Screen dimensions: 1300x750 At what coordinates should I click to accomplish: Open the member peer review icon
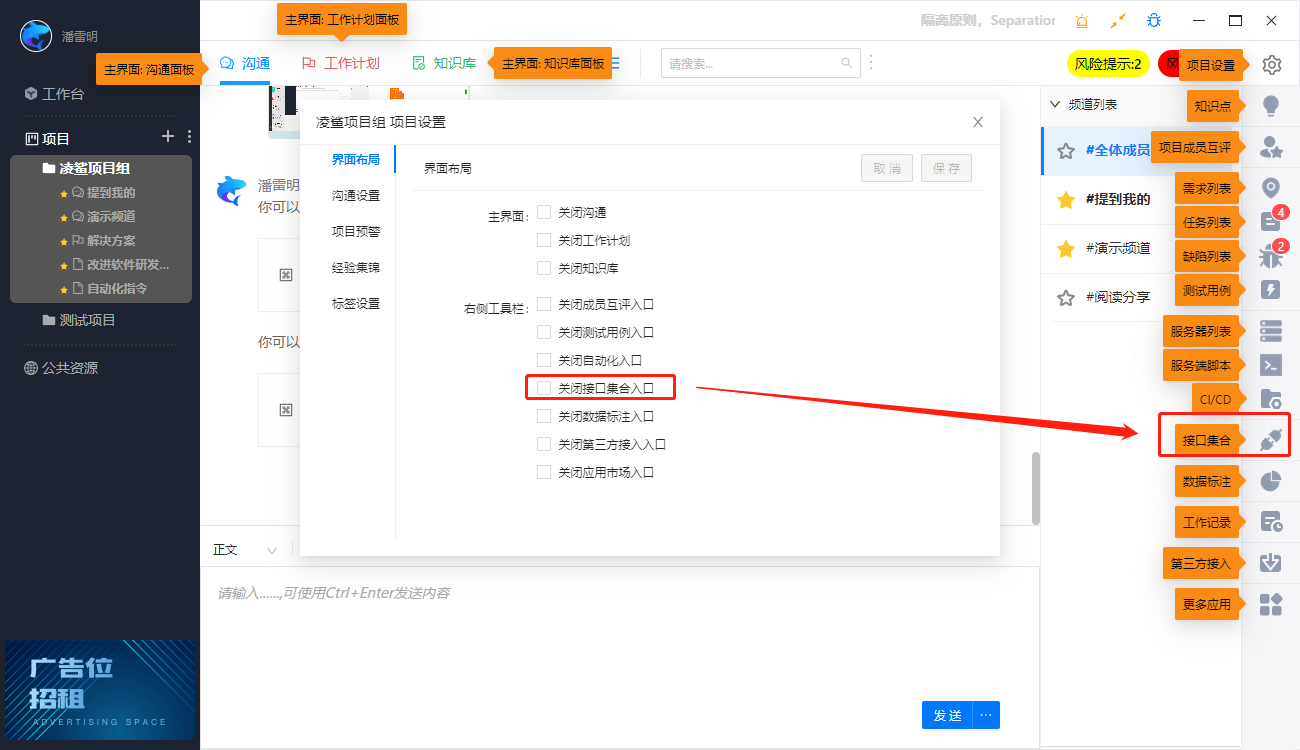[x=1271, y=147]
